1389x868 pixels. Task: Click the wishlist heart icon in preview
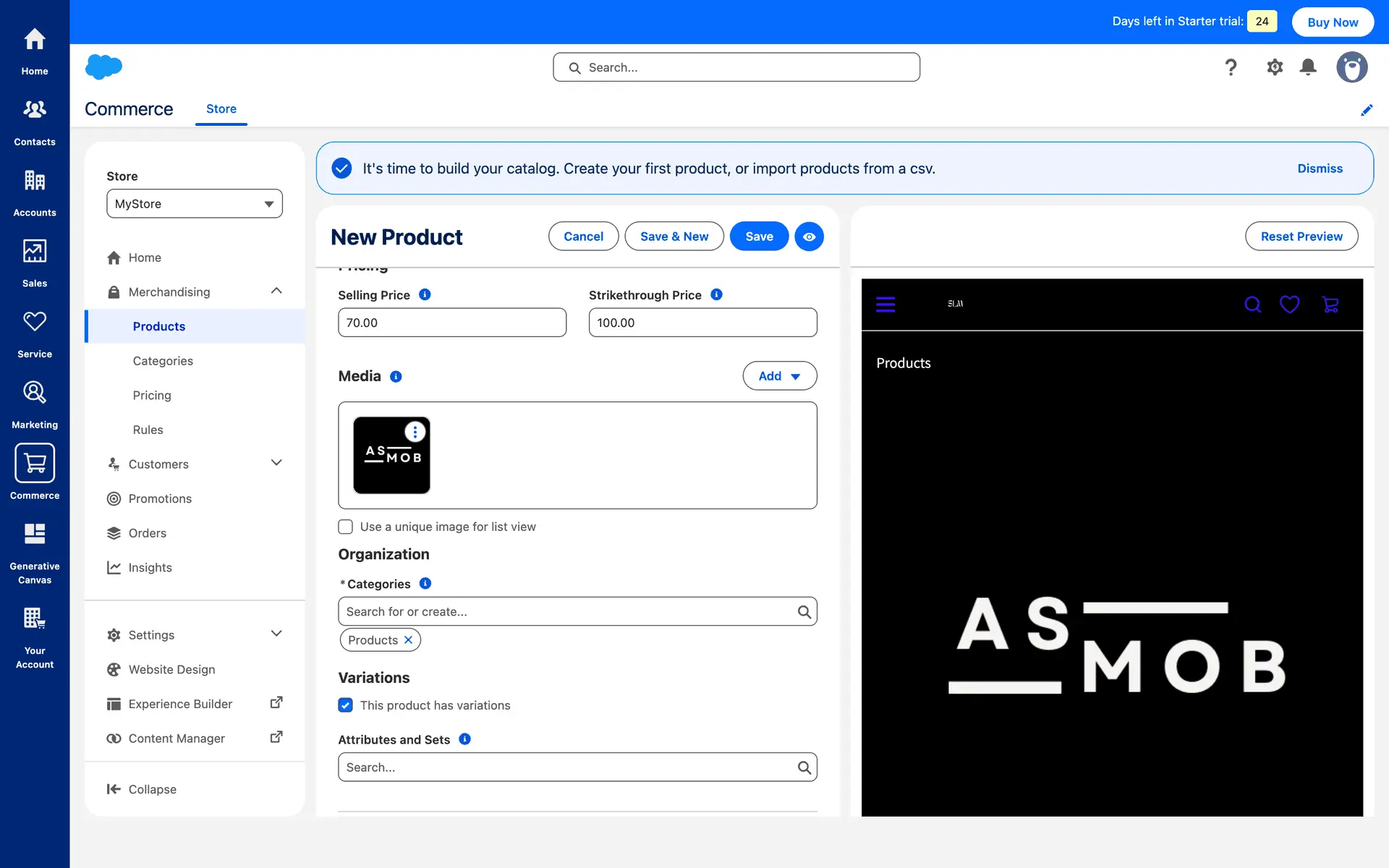coord(1289,305)
